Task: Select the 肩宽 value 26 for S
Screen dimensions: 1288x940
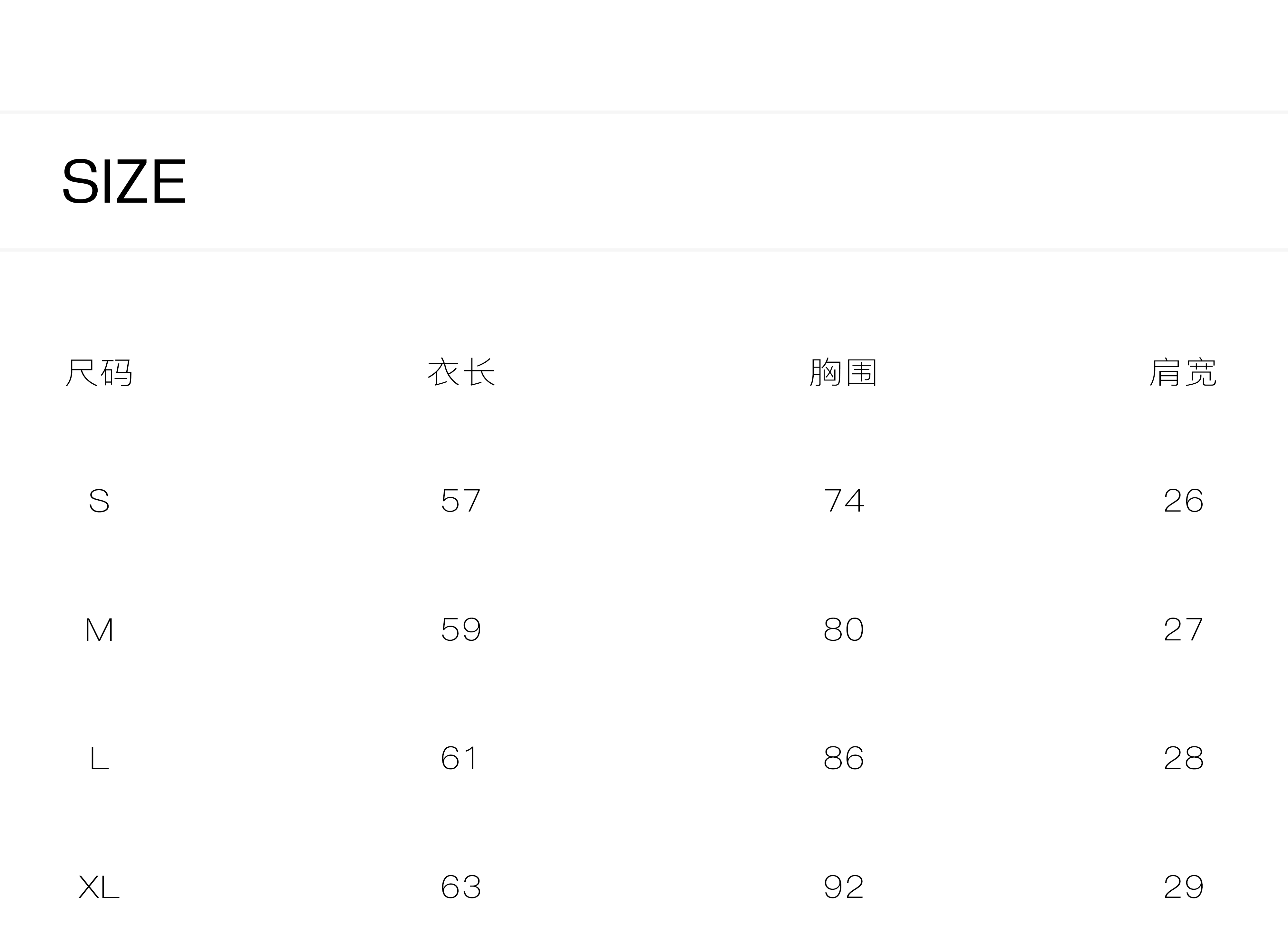Action: point(1183,501)
